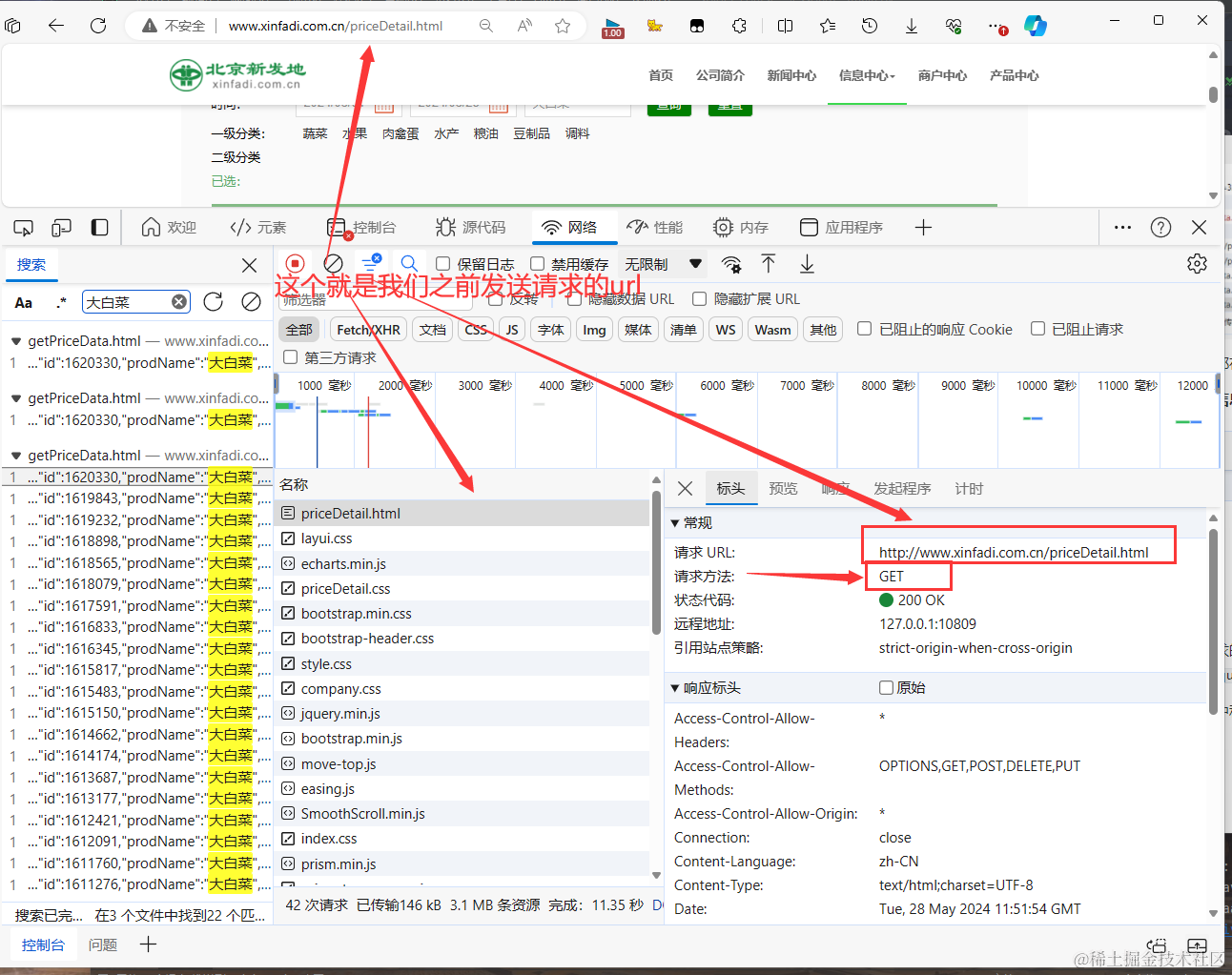Clear search results with the circle-slash icon
This screenshot has width=1232, height=975.
(251, 302)
